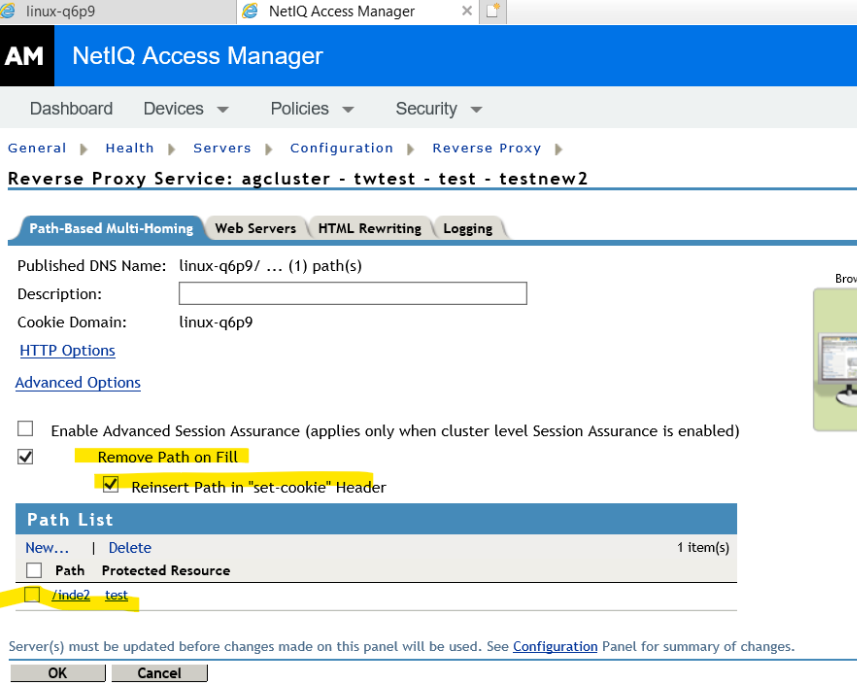857x690 pixels.
Task: Expand the Policies dropdown menu
Action: pos(312,108)
